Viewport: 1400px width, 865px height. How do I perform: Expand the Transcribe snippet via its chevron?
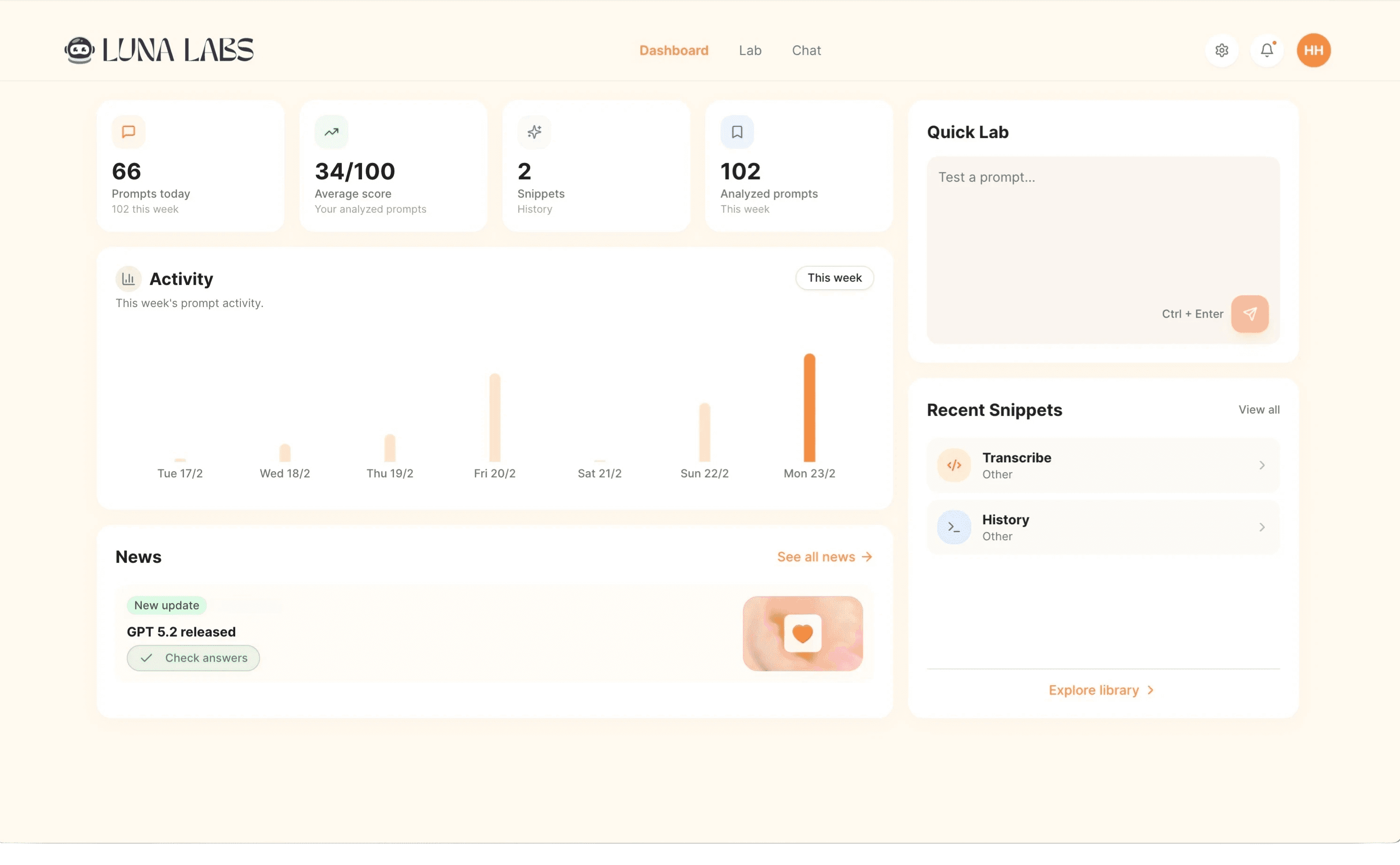tap(1262, 465)
